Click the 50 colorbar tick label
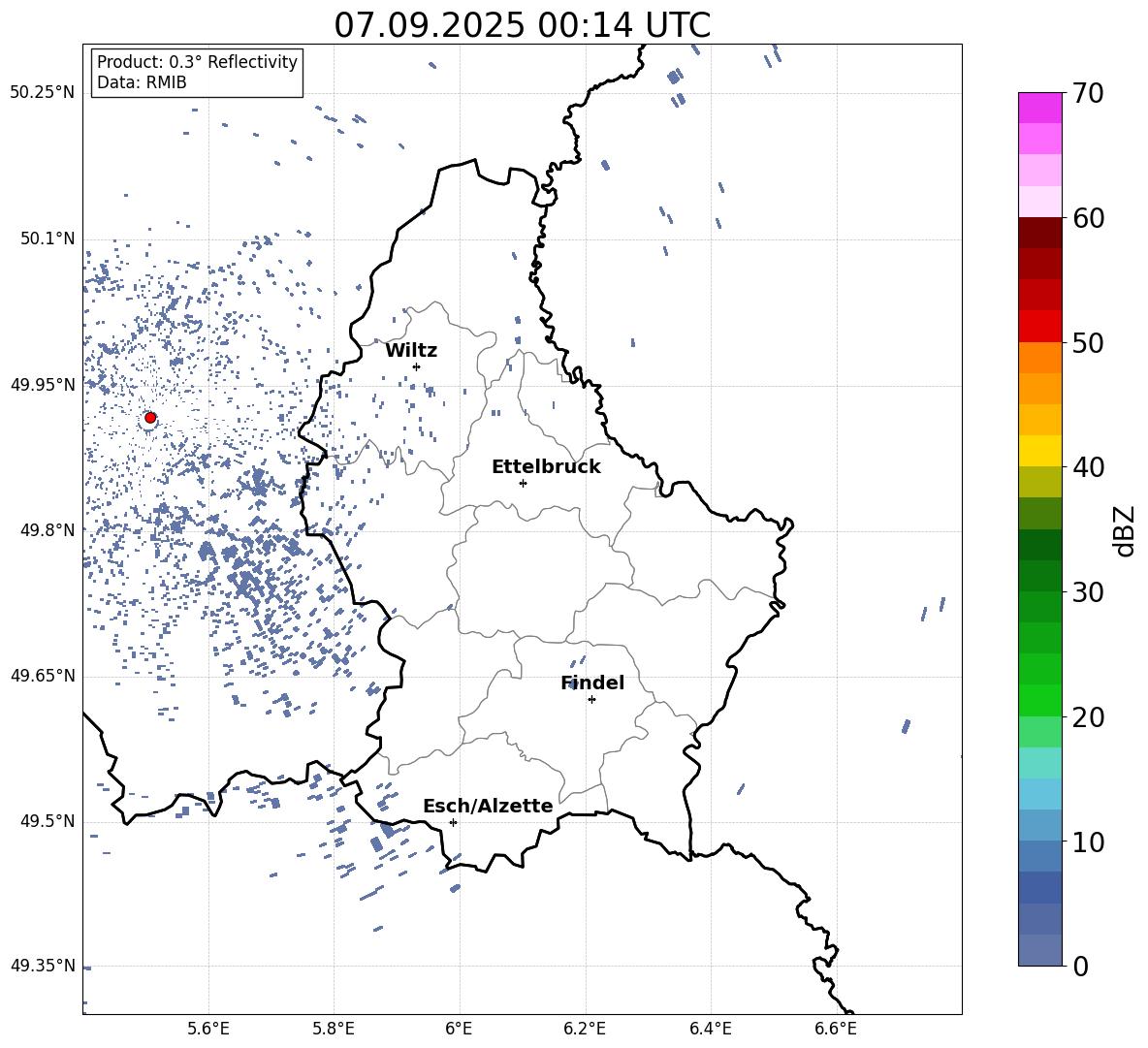This screenshot has height=1048, width=1148. [1088, 342]
